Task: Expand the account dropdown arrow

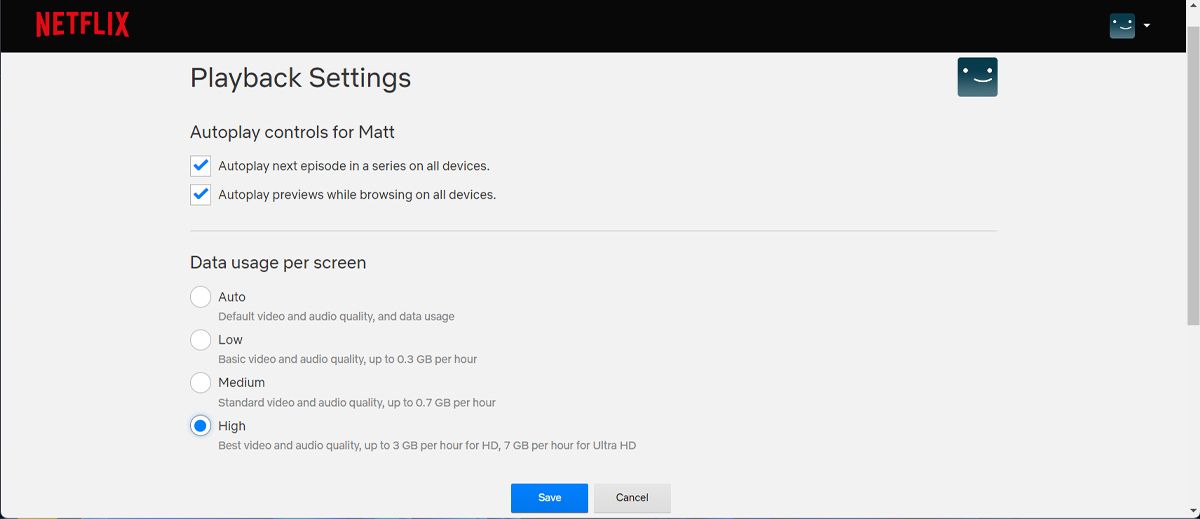Action: (1146, 26)
